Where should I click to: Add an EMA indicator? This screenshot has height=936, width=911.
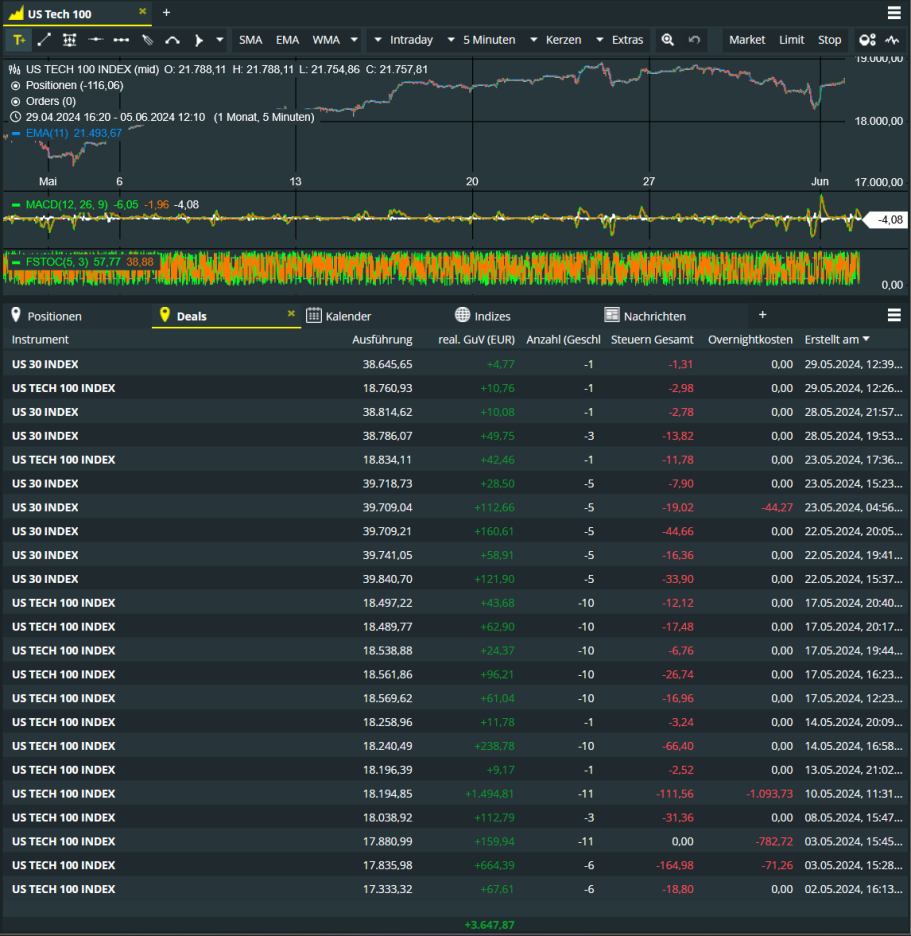[x=287, y=40]
